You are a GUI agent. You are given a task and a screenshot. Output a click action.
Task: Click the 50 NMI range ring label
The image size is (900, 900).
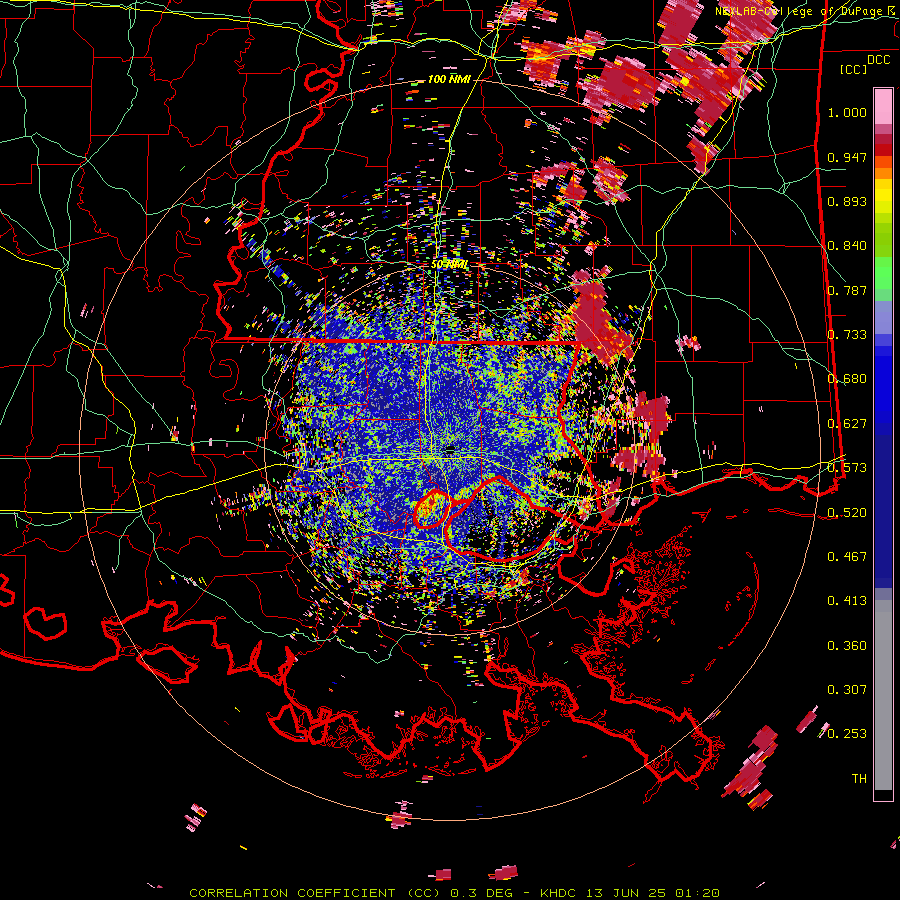pyautogui.click(x=450, y=265)
